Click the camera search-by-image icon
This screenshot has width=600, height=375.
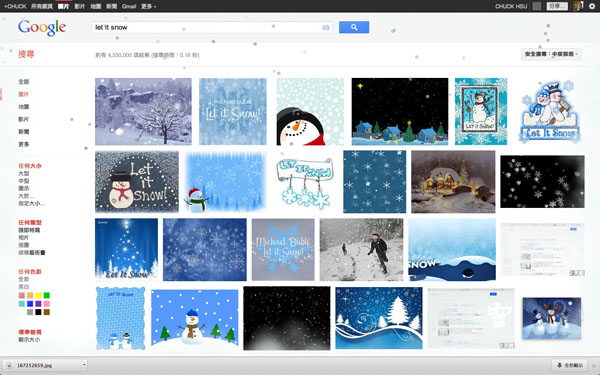pyautogui.click(x=326, y=27)
